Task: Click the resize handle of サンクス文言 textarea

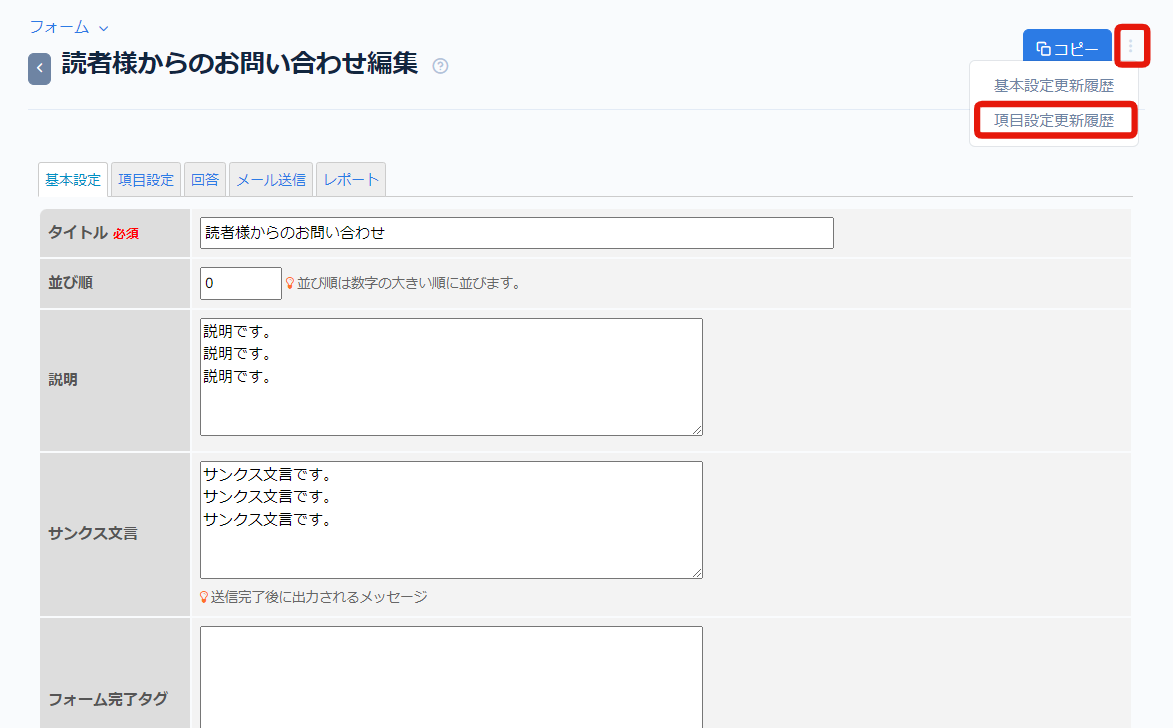Action: pyautogui.click(x=696, y=572)
